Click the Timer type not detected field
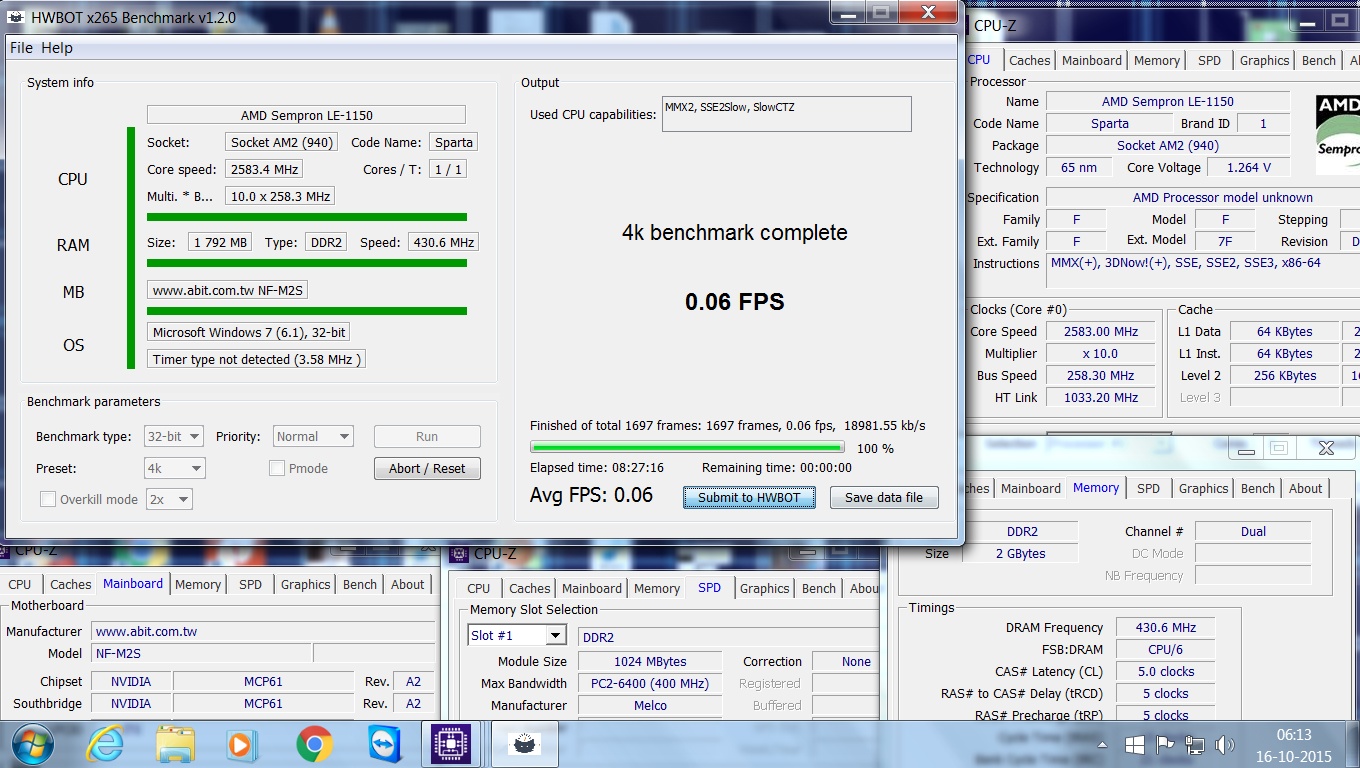Screen dimensions: 1360x768 256,359
